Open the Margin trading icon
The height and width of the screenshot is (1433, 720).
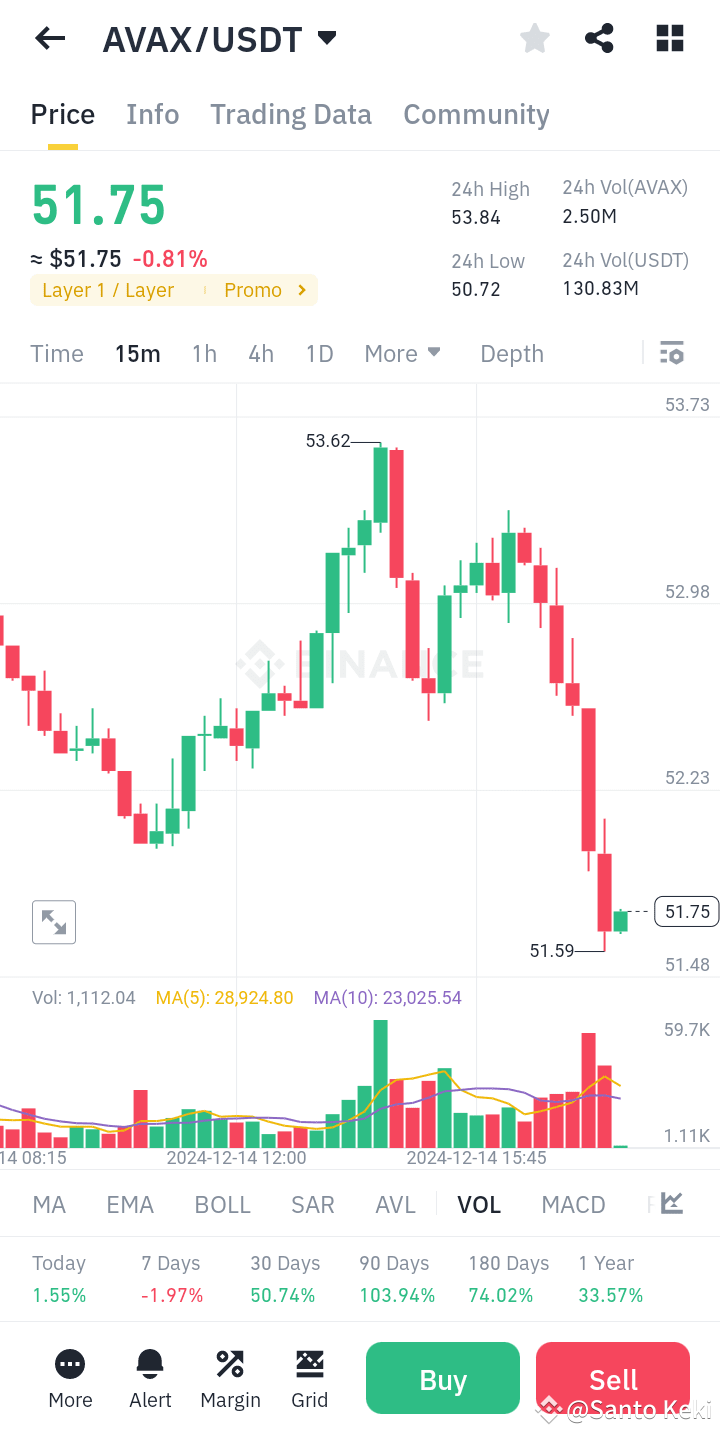pyautogui.click(x=229, y=1378)
